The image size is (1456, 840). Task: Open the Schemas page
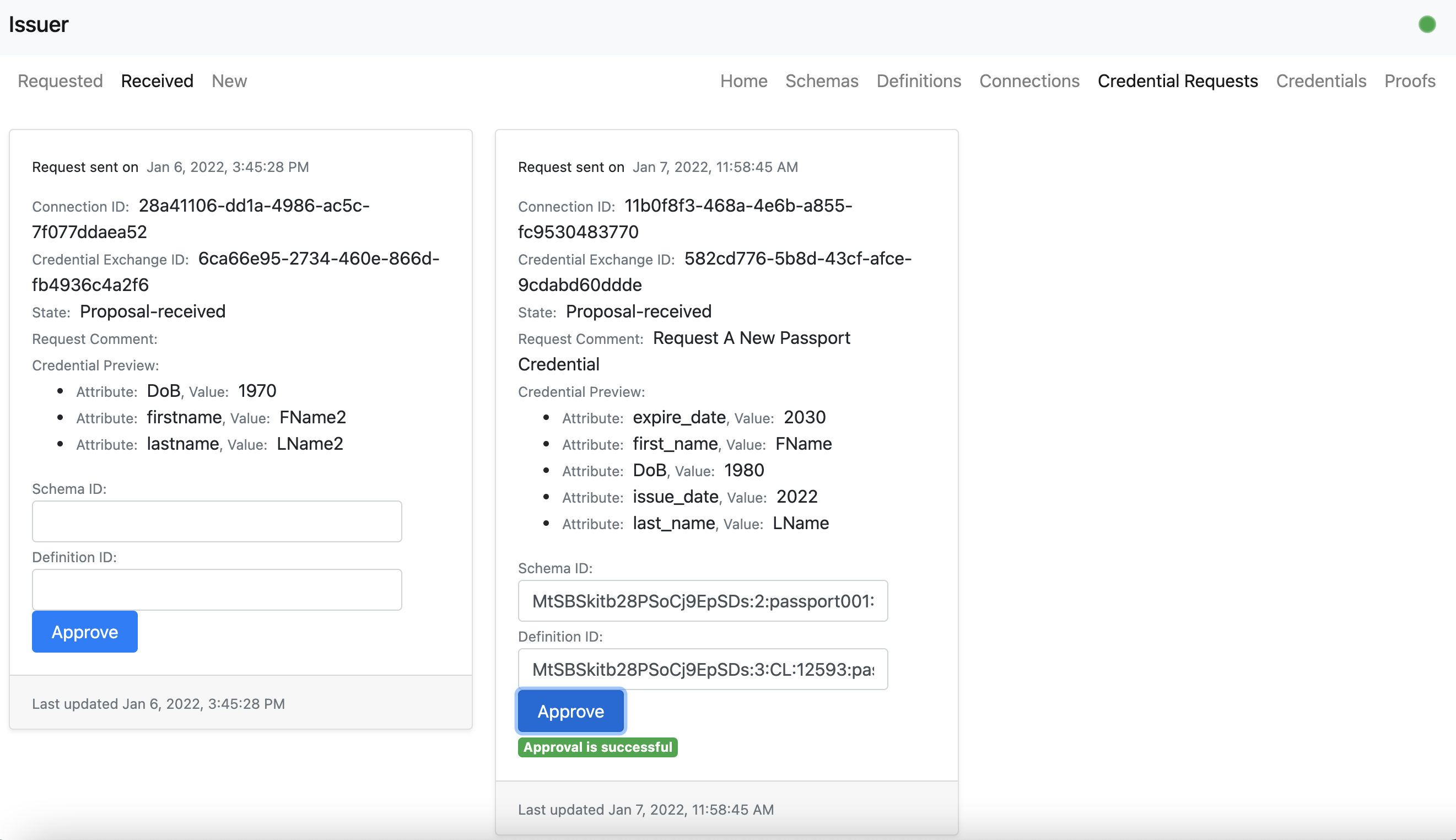(x=822, y=81)
